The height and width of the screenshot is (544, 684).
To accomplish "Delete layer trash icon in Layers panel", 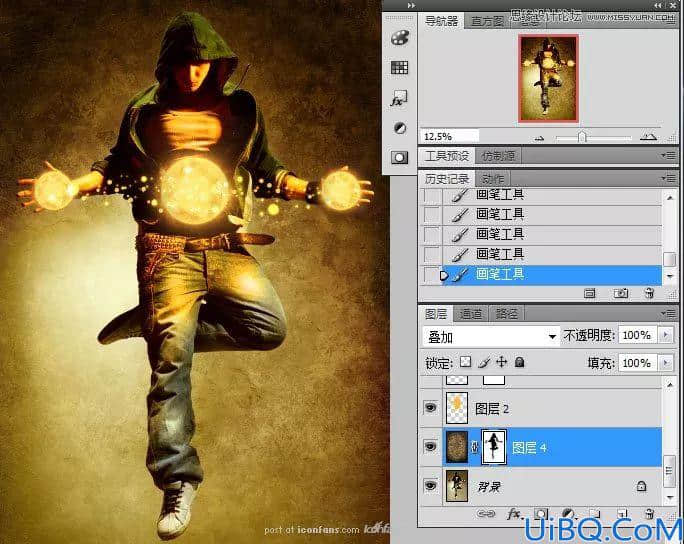I will pos(649,513).
